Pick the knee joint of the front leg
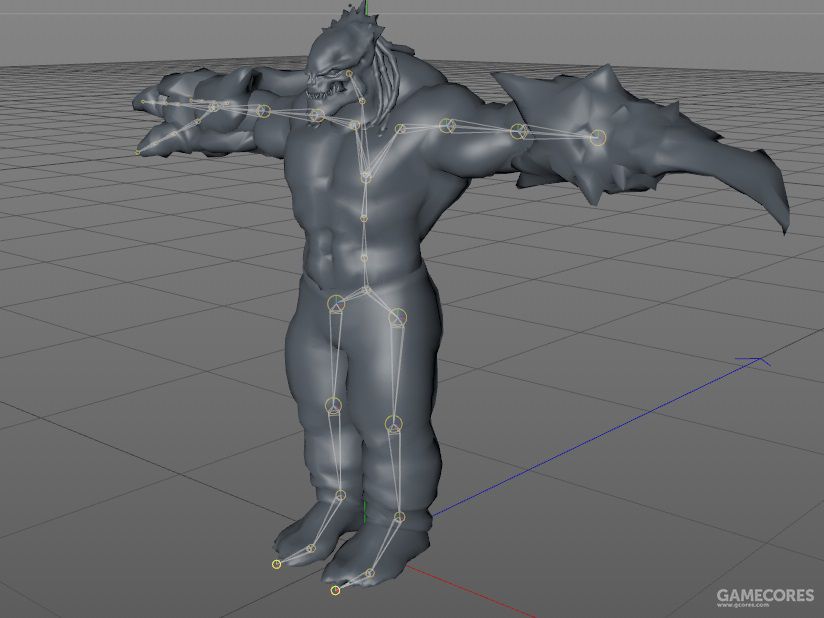 point(394,424)
